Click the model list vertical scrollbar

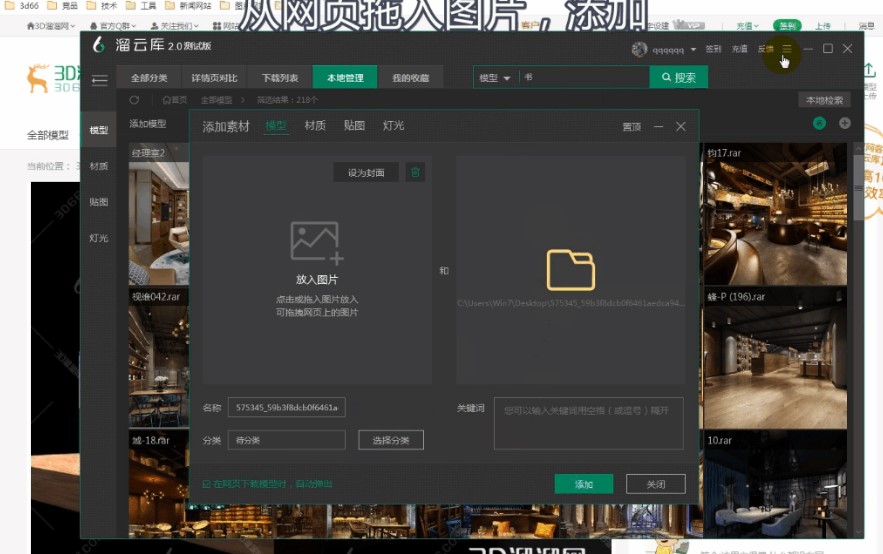pyautogui.click(x=858, y=186)
